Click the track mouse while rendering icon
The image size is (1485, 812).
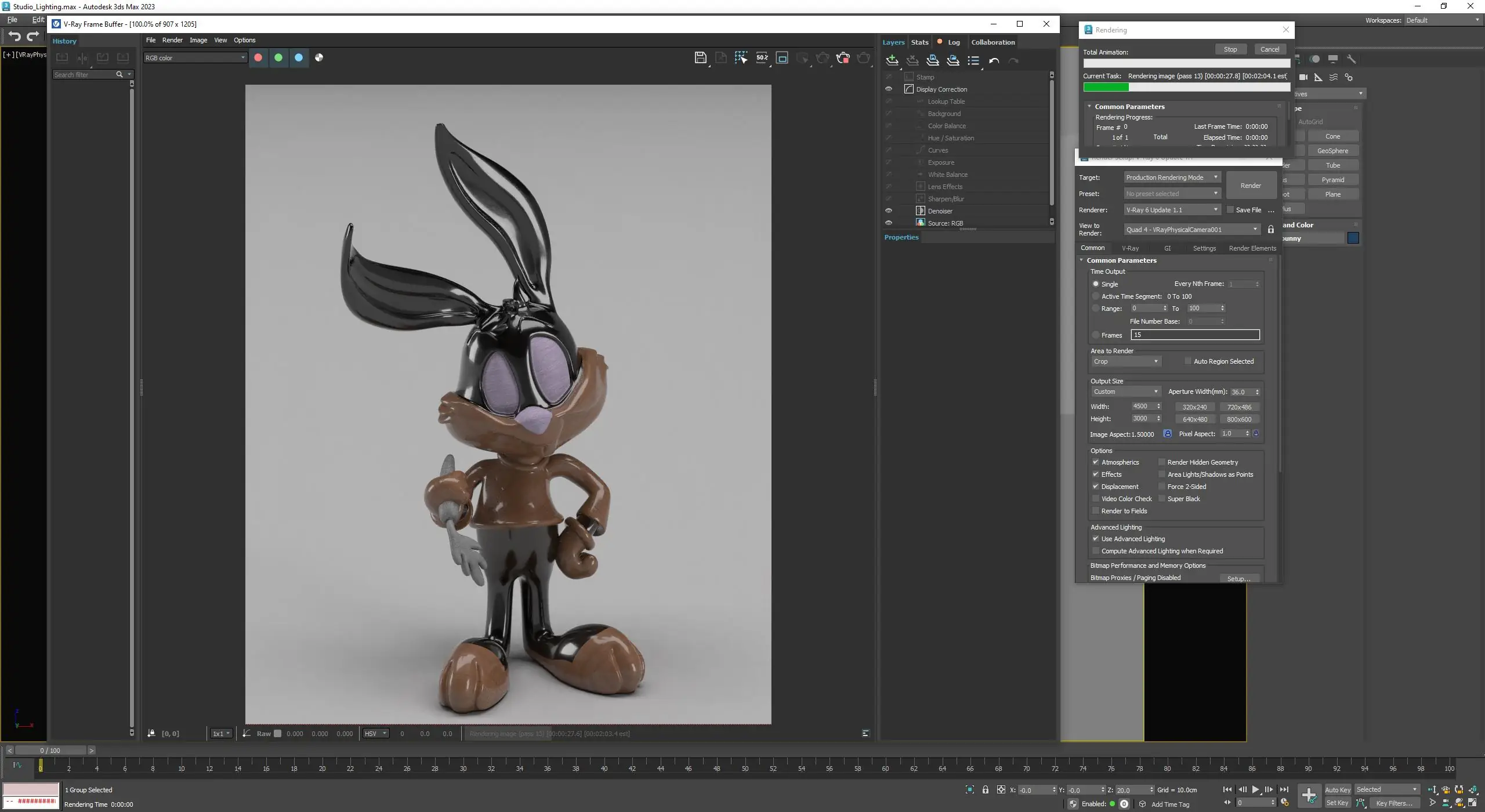tap(741, 57)
